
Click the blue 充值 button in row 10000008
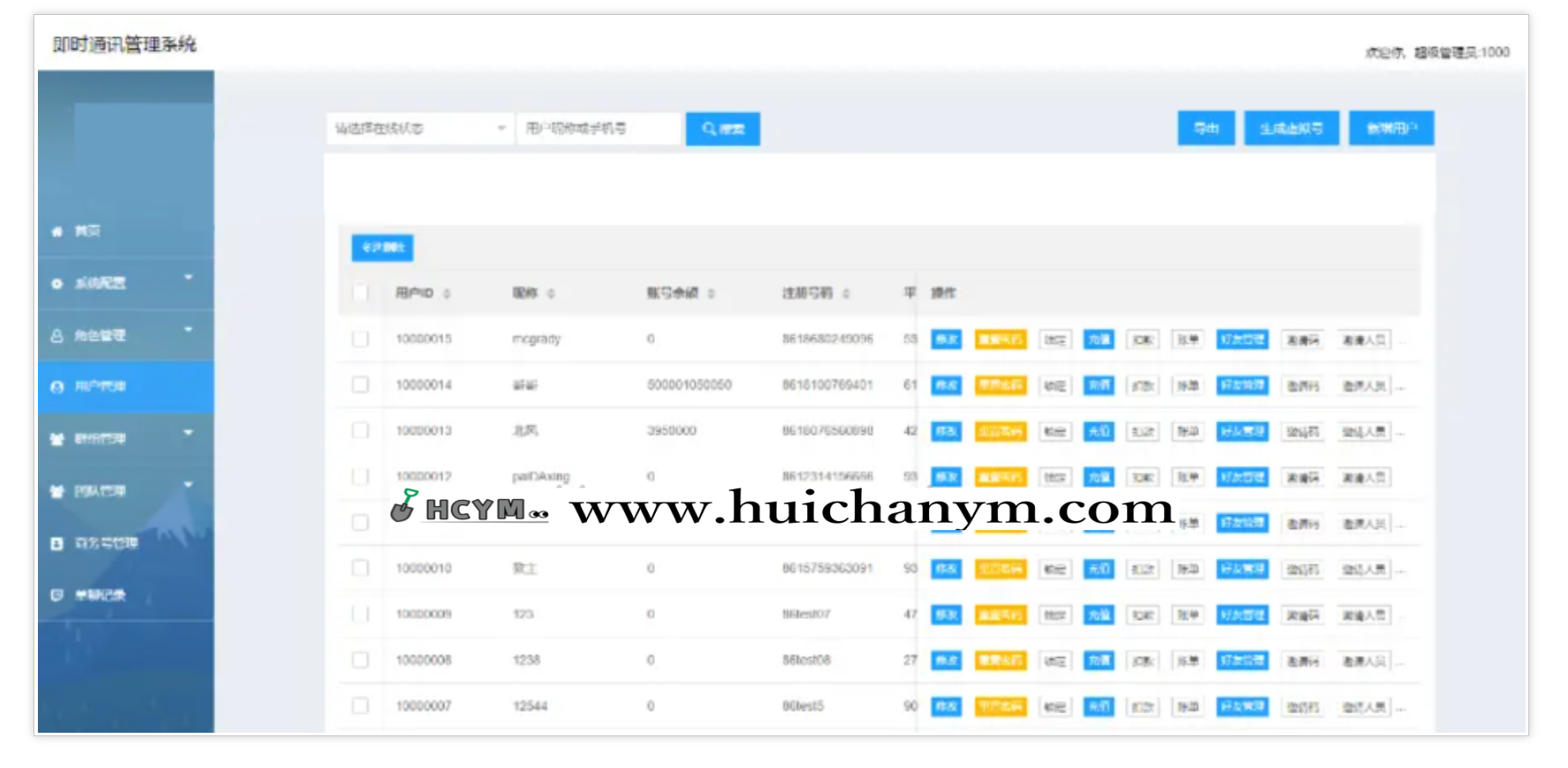click(x=1098, y=660)
